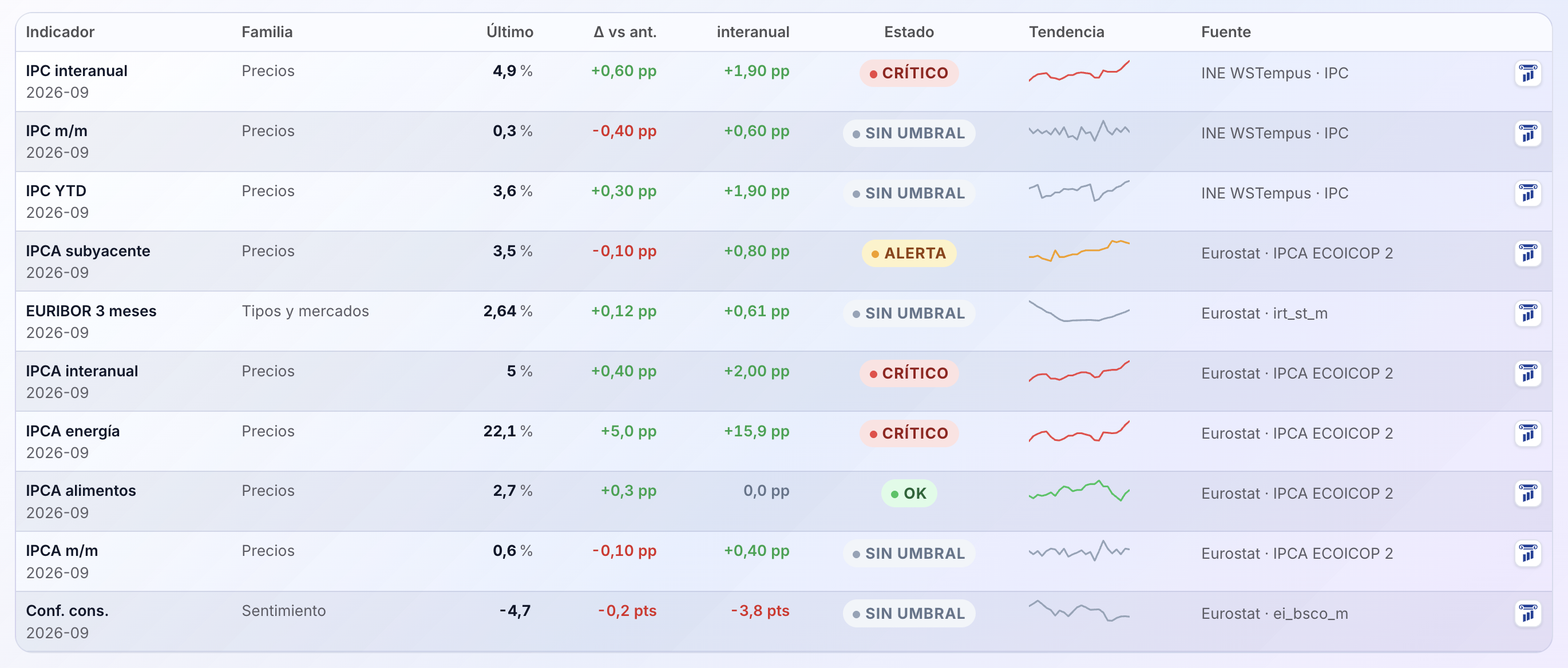
Task: Open chart icon for IPC m/m row
Action: click(x=1527, y=133)
